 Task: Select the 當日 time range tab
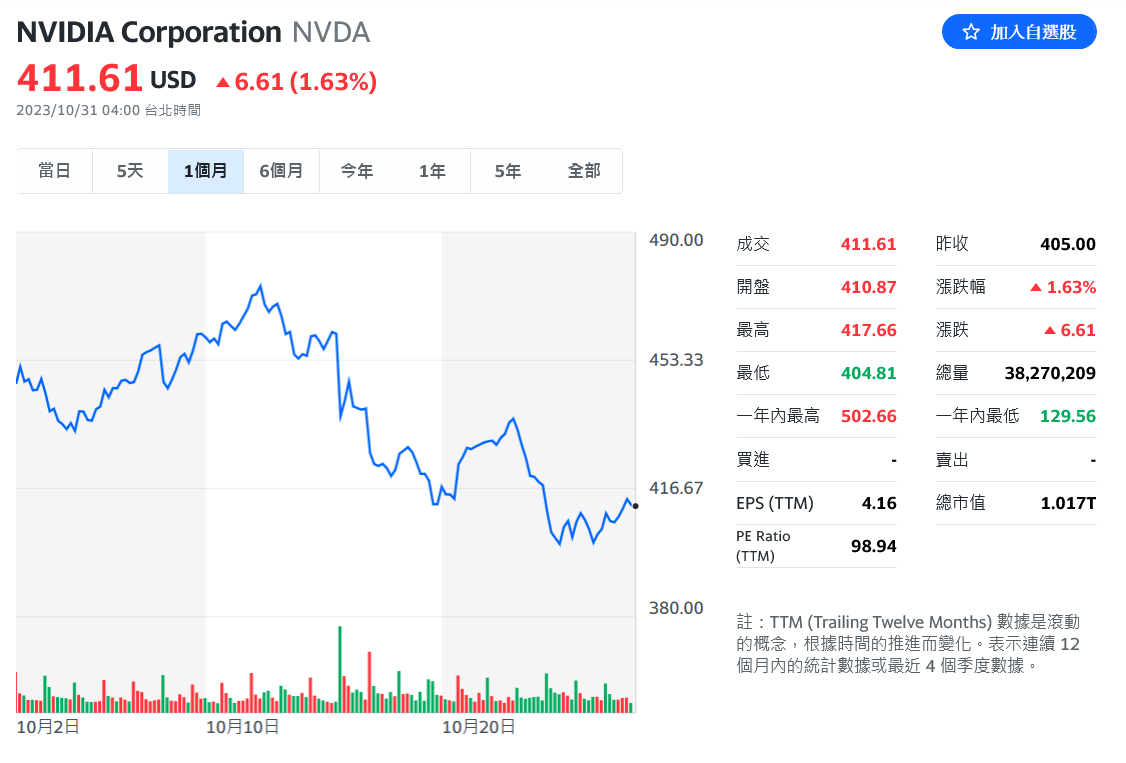(55, 171)
